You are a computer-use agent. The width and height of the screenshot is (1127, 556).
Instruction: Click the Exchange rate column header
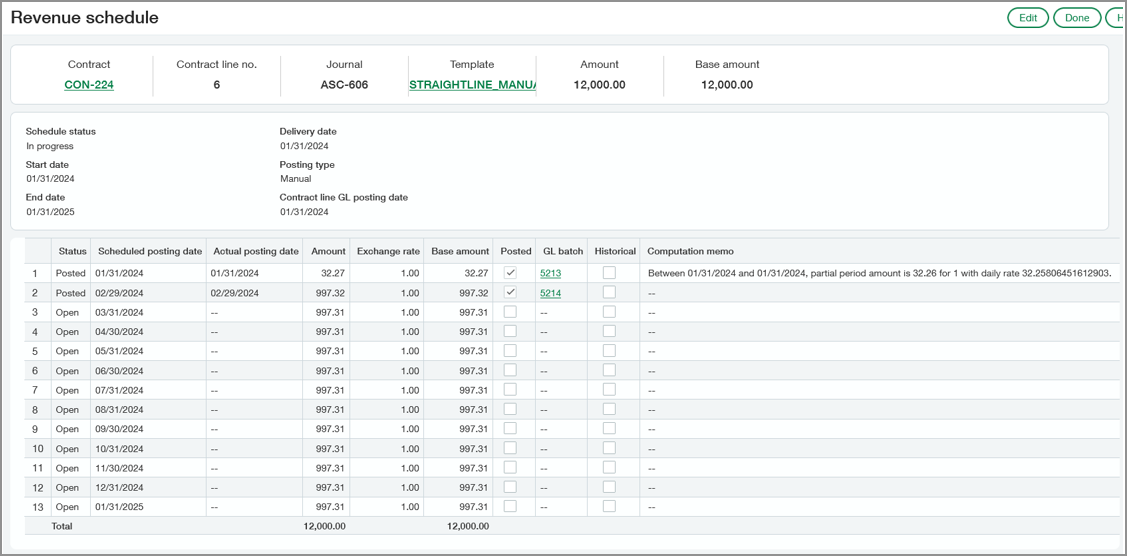(388, 251)
